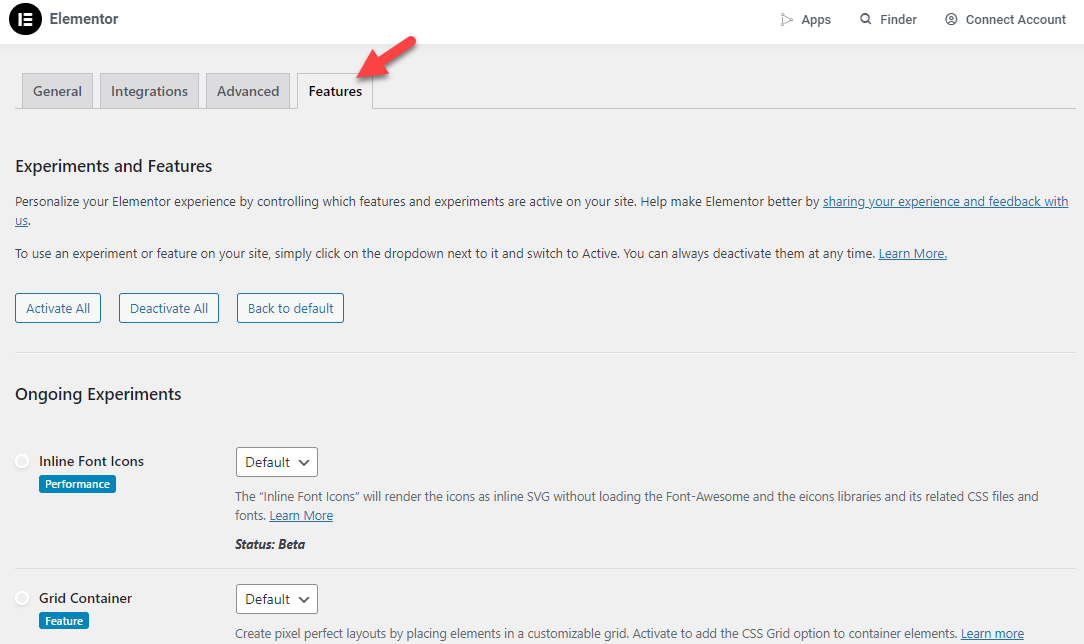Open Apps from the top bar
Viewport: 1084px width, 644px height.
[805, 19]
